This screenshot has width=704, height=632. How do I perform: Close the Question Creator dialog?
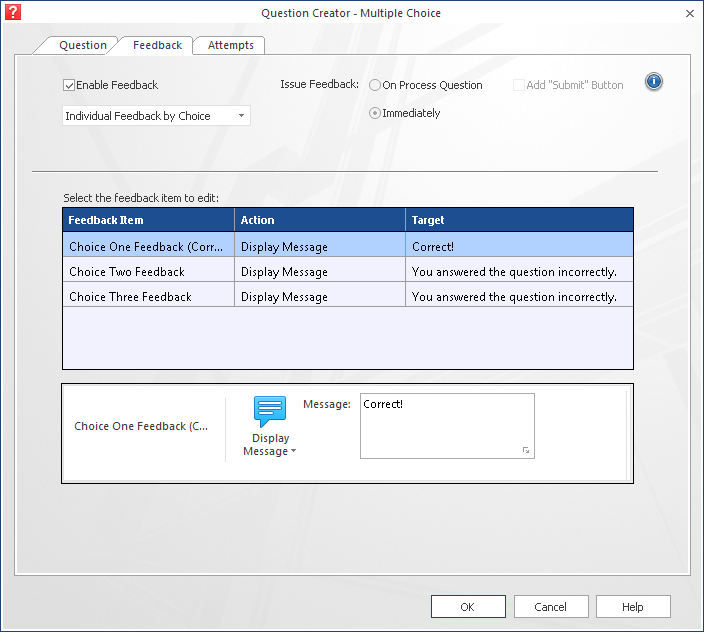click(x=690, y=13)
